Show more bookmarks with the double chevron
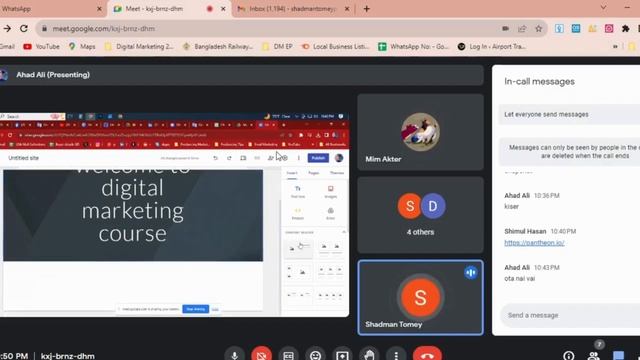Viewport: 640px width, 360px height. tap(615, 47)
